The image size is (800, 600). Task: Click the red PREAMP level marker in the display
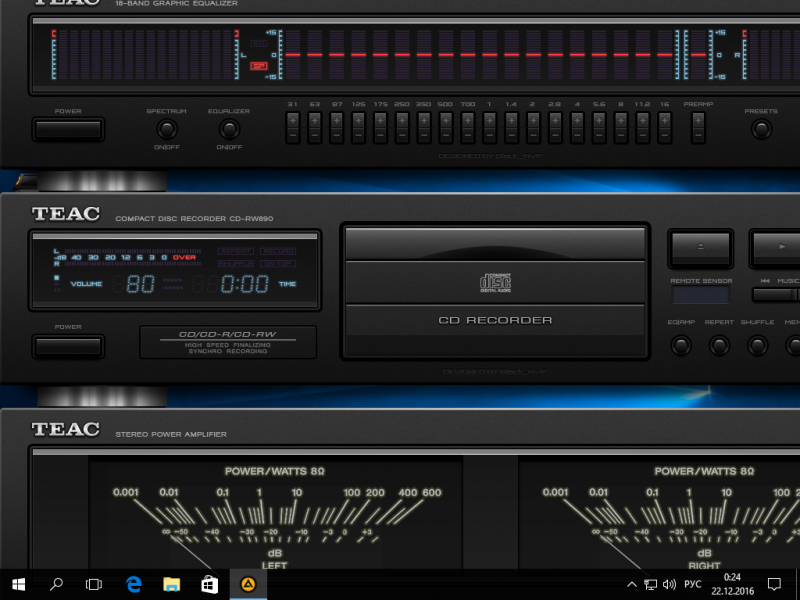698,55
